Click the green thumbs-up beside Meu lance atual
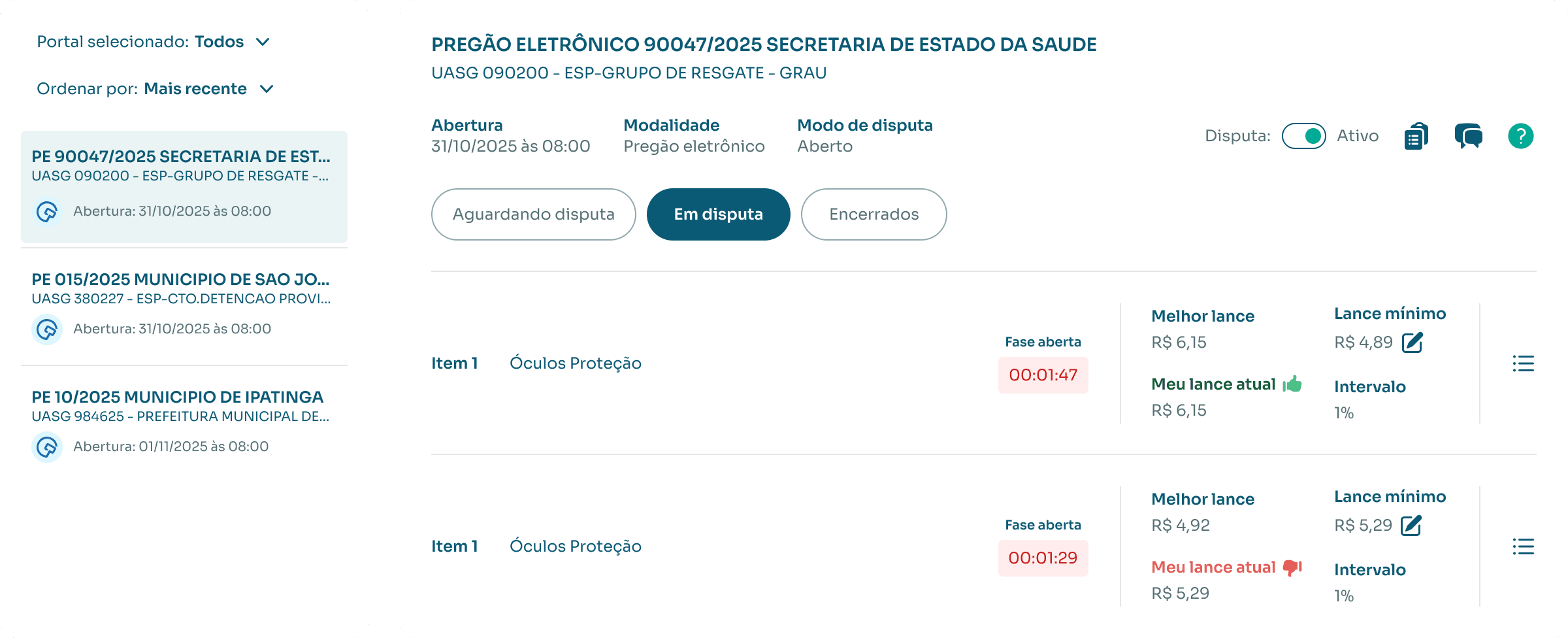Image resolution: width=1568 pixels, height=638 pixels. point(1292,384)
